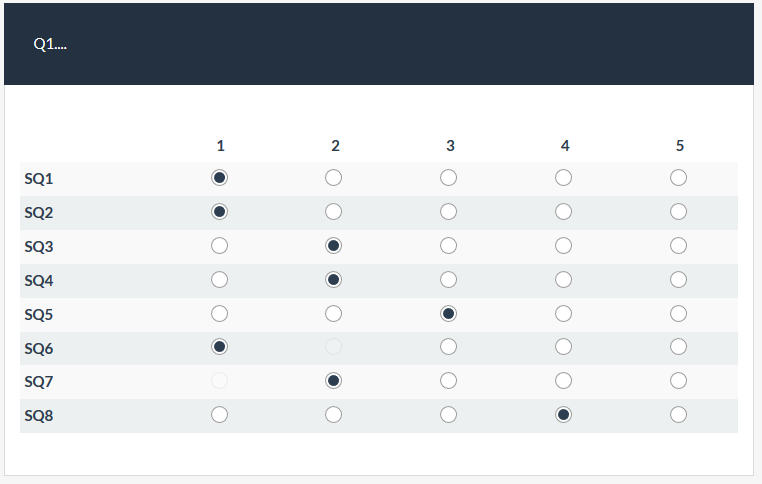Click the column 4 header

(565, 146)
